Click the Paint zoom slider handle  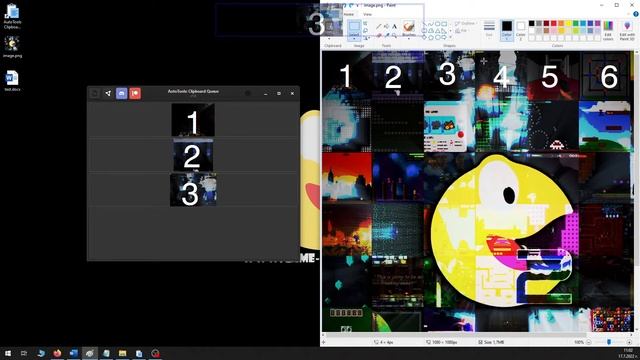[x=609, y=342]
